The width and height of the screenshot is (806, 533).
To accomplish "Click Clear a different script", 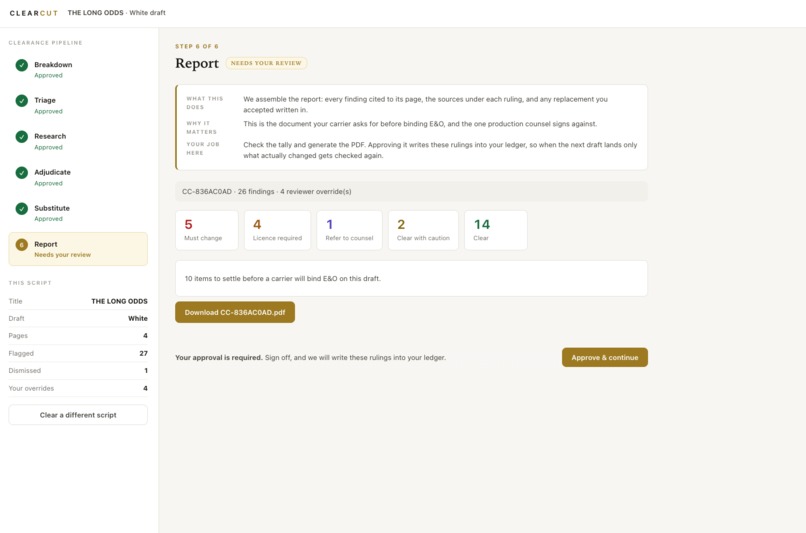I will click(78, 415).
